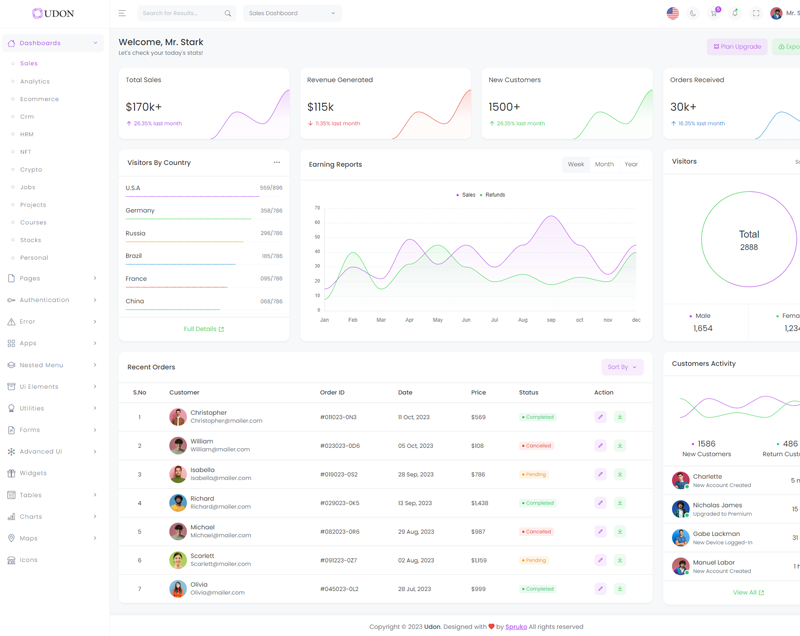Image resolution: width=800 pixels, height=636 pixels.
Task: Click download icon for William's order
Action: pyautogui.click(x=620, y=446)
